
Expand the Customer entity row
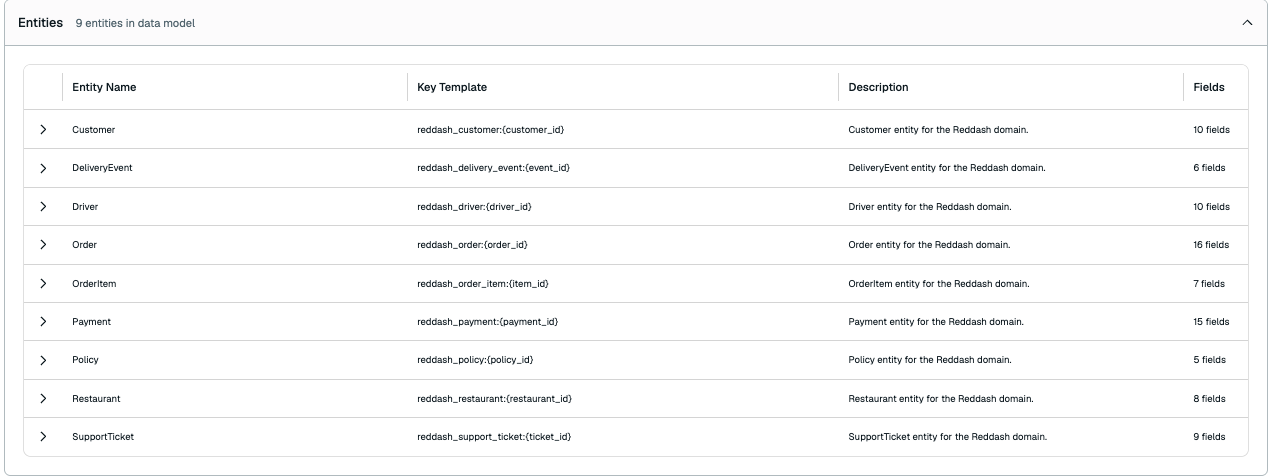pos(43,130)
